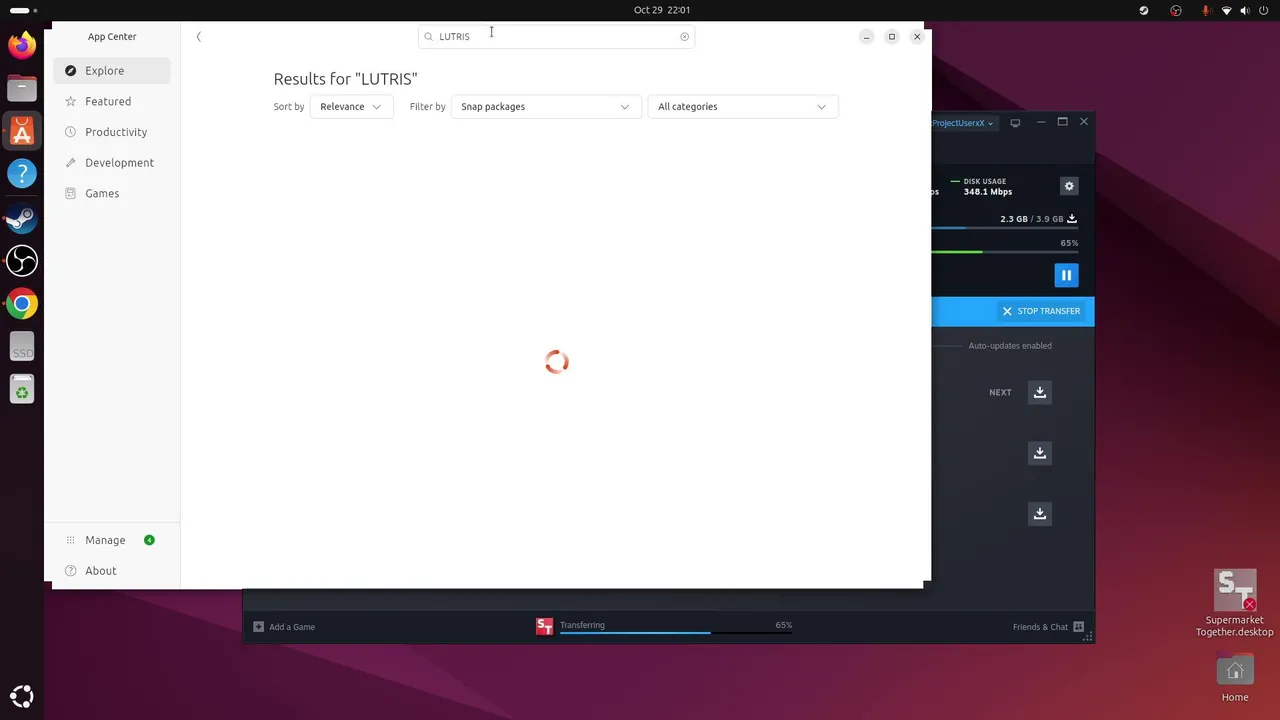Launch Firefox from the dock

(x=22, y=45)
